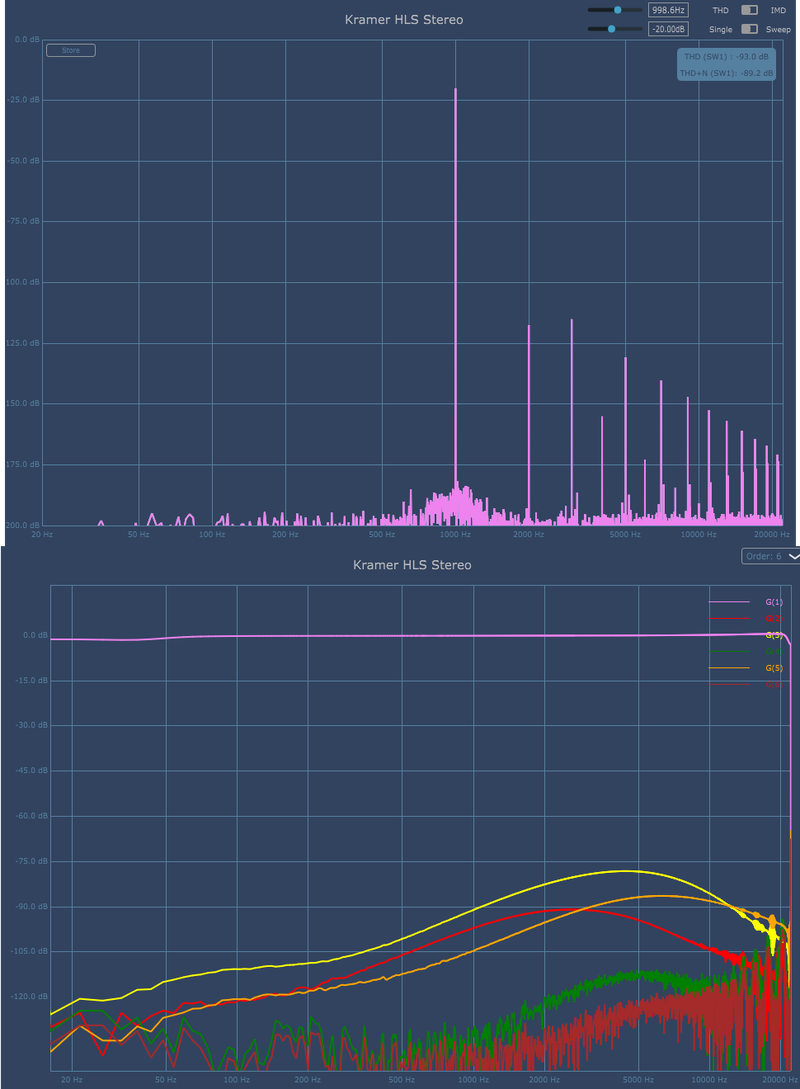This screenshot has width=800, height=1089.
Task: Click the Store button on the spectrum plot
Action: [x=71, y=50]
